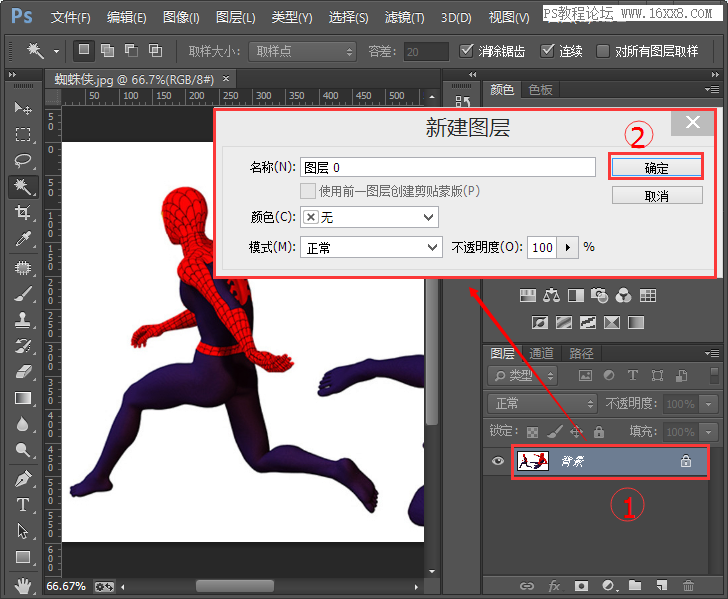Switch to the Channels (通道) tab
Image resolution: width=728 pixels, height=599 pixels.
point(541,354)
